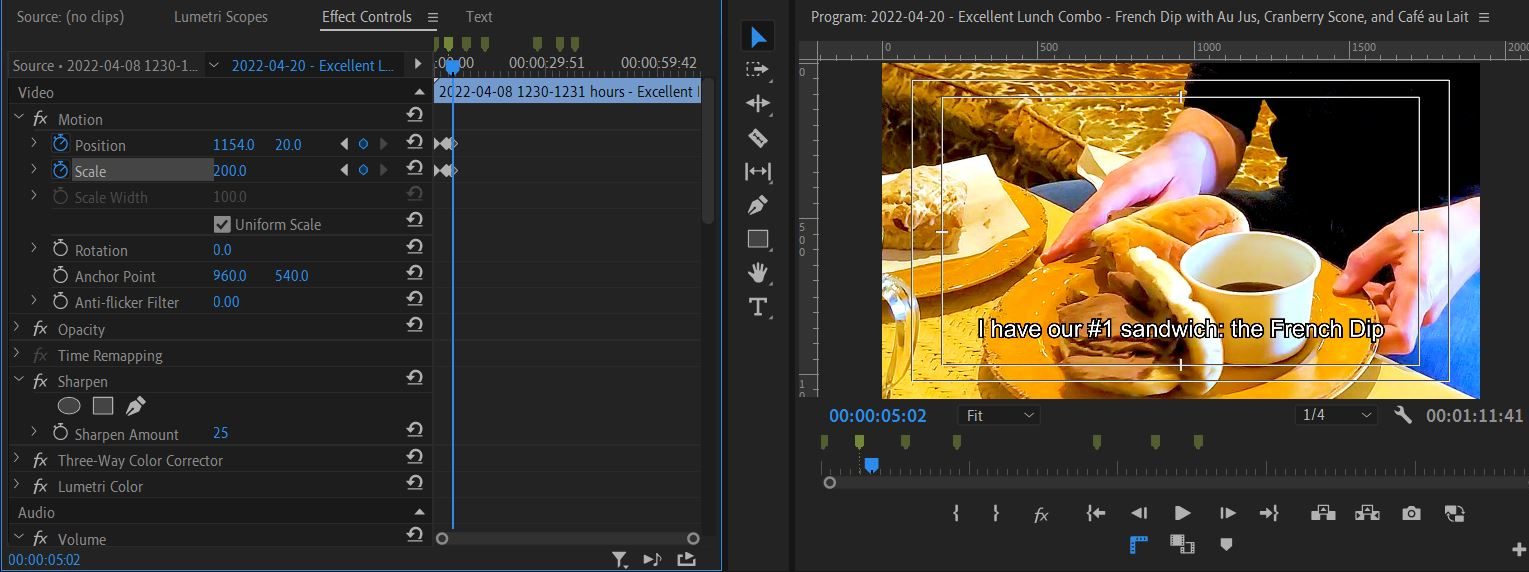This screenshot has width=1529, height=572.
Task: Select the Rectangle tool in the toolbar
Action: (x=758, y=239)
